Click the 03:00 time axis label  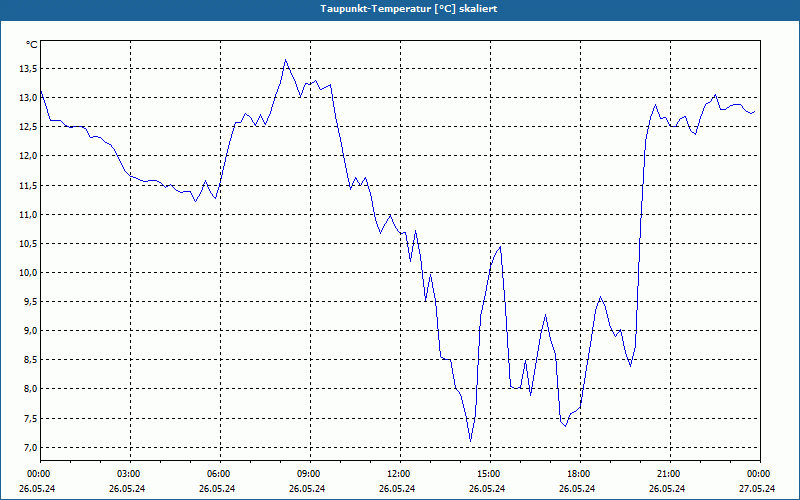tap(130, 474)
